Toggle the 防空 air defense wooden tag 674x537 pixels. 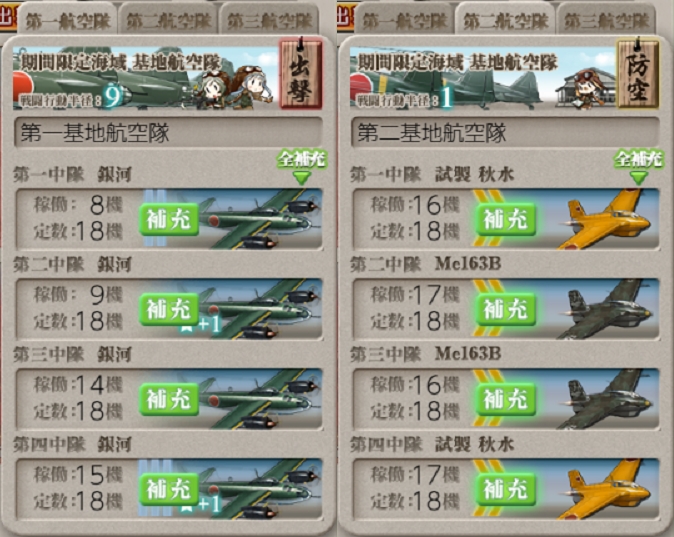pos(637,73)
